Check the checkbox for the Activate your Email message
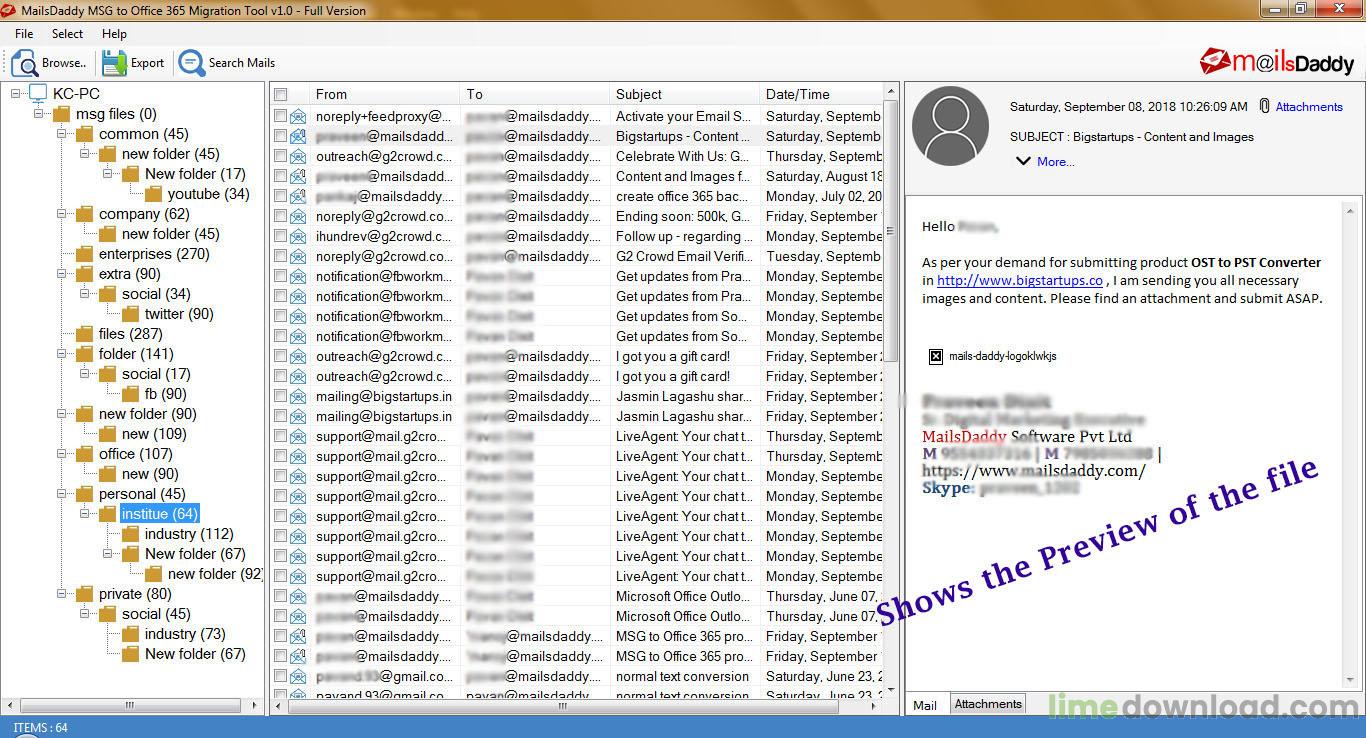This screenshot has width=1366, height=738. pyautogui.click(x=278, y=116)
